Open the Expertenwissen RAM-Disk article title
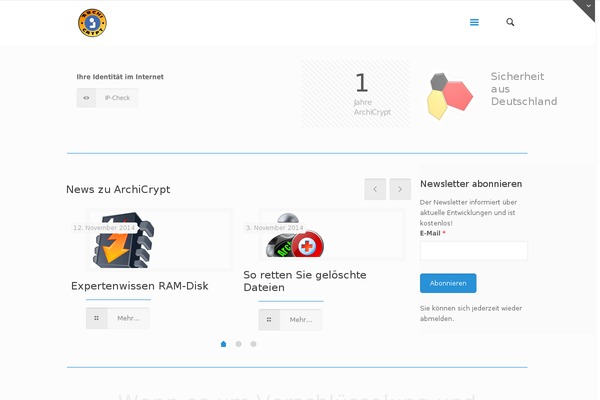The width and height of the screenshot is (600, 400). click(x=140, y=286)
